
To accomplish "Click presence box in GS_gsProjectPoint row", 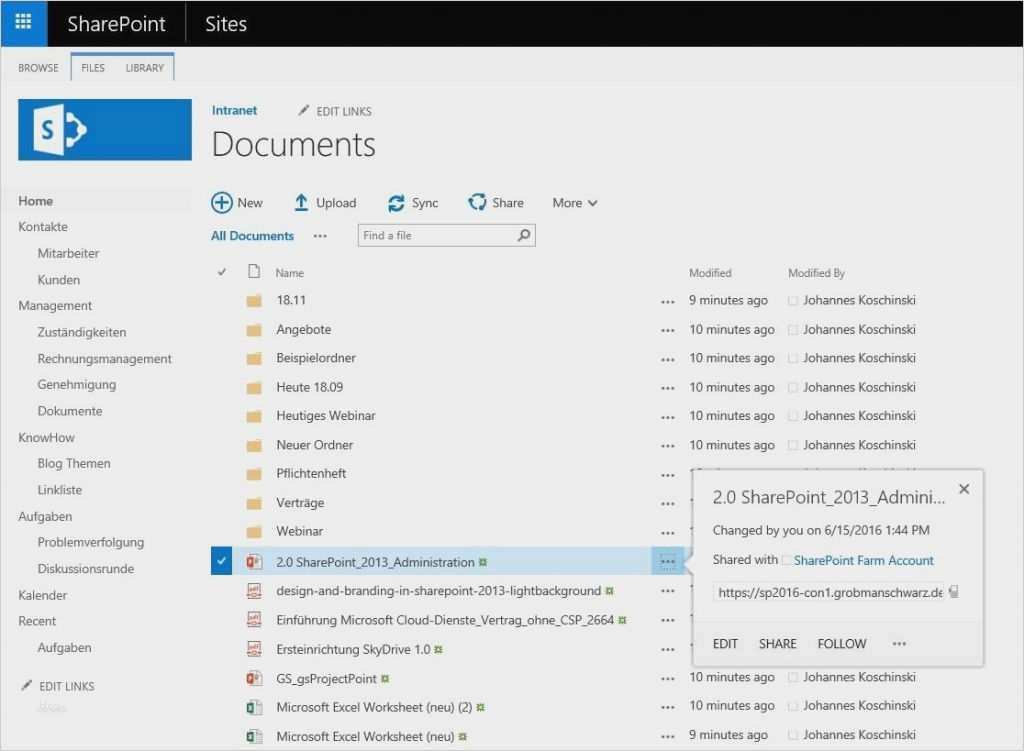I will [792, 677].
